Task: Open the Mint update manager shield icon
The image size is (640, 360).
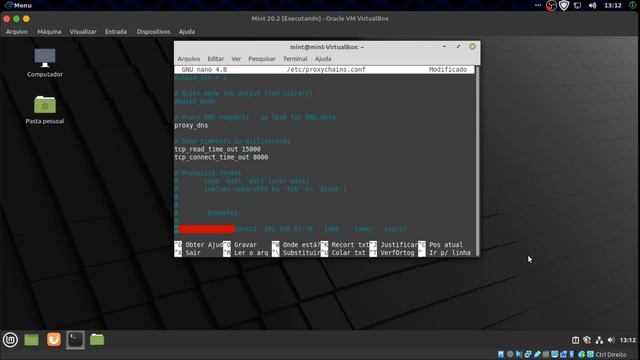Action: pyautogui.click(x=587, y=340)
